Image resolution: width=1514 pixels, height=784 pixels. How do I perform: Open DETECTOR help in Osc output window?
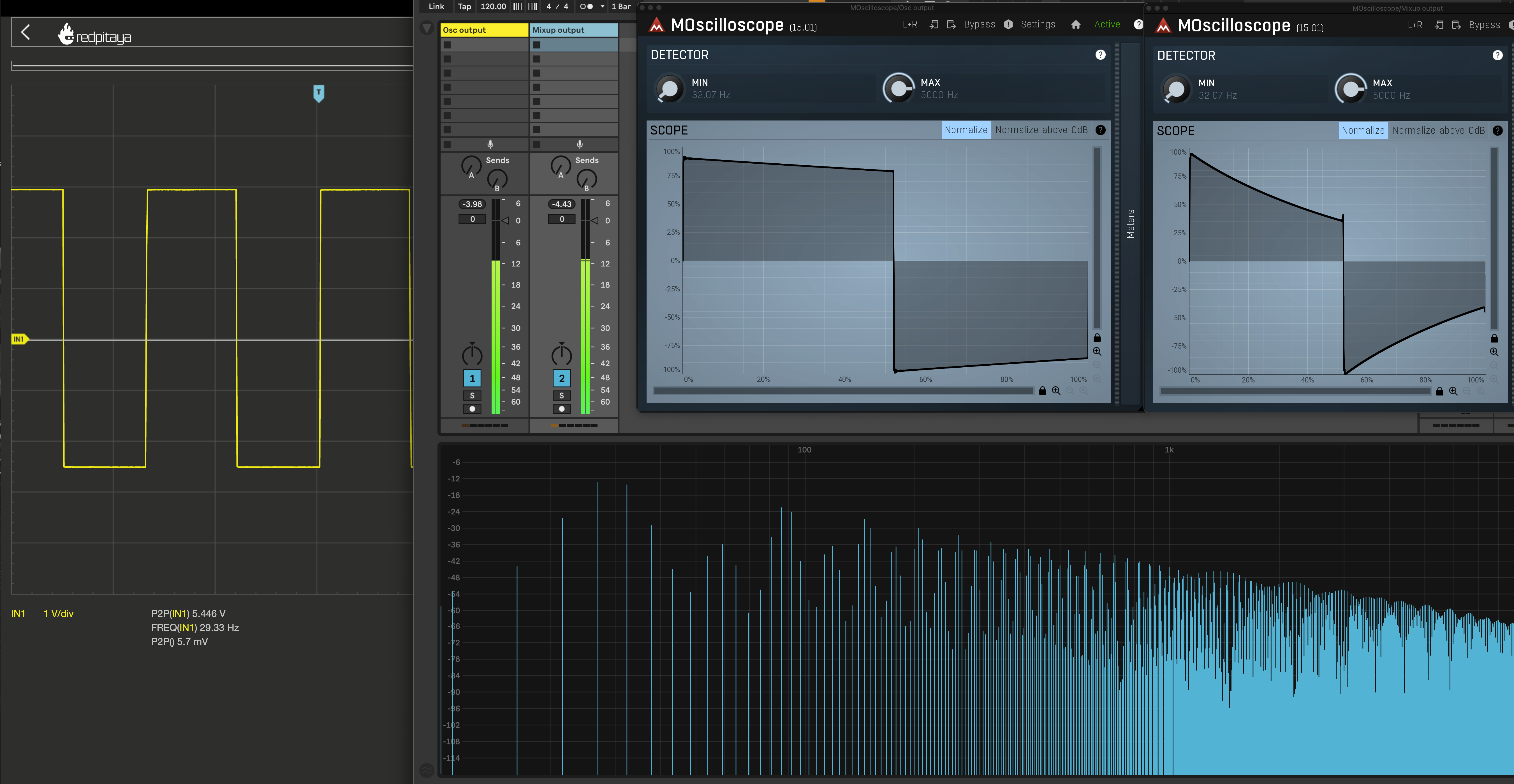click(x=1100, y=55)
